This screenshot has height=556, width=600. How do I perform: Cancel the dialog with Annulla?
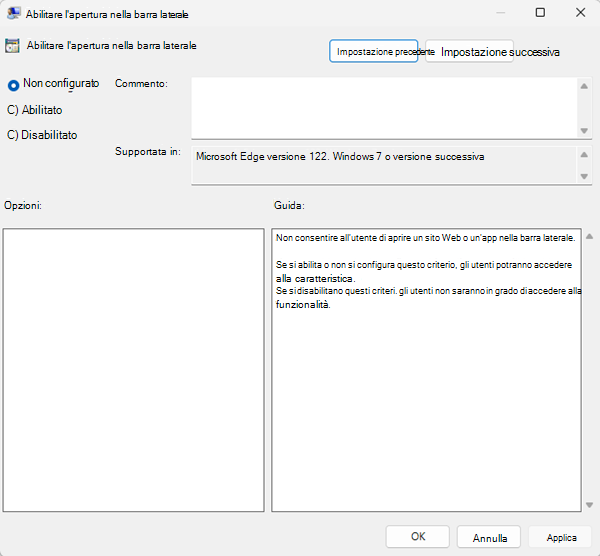coord(489,536)
